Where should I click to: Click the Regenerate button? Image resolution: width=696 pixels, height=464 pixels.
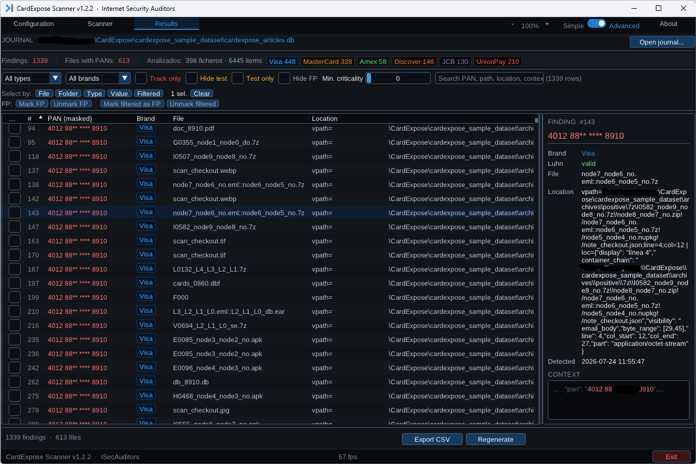click(495, 439)
